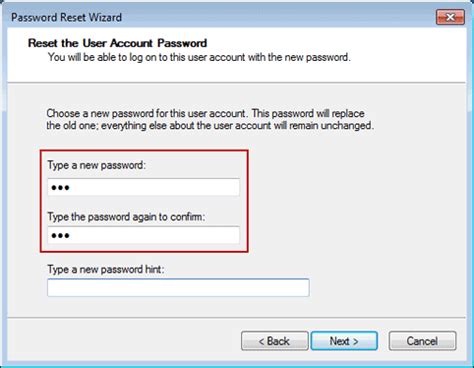Click the 'Reset the User Account Password' heading

coord(117,43)
